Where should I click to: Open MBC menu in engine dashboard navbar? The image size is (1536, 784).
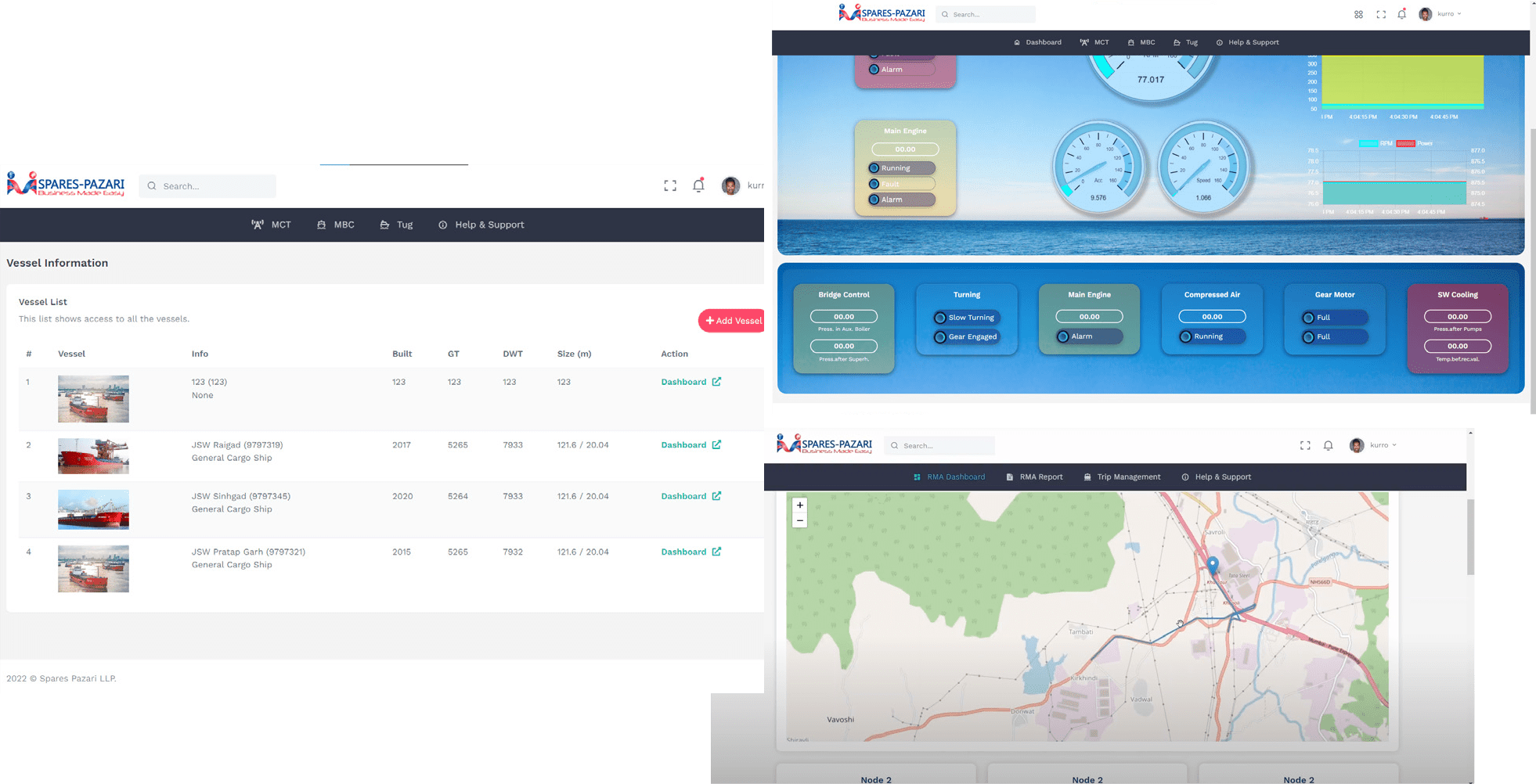(1141, 42)
